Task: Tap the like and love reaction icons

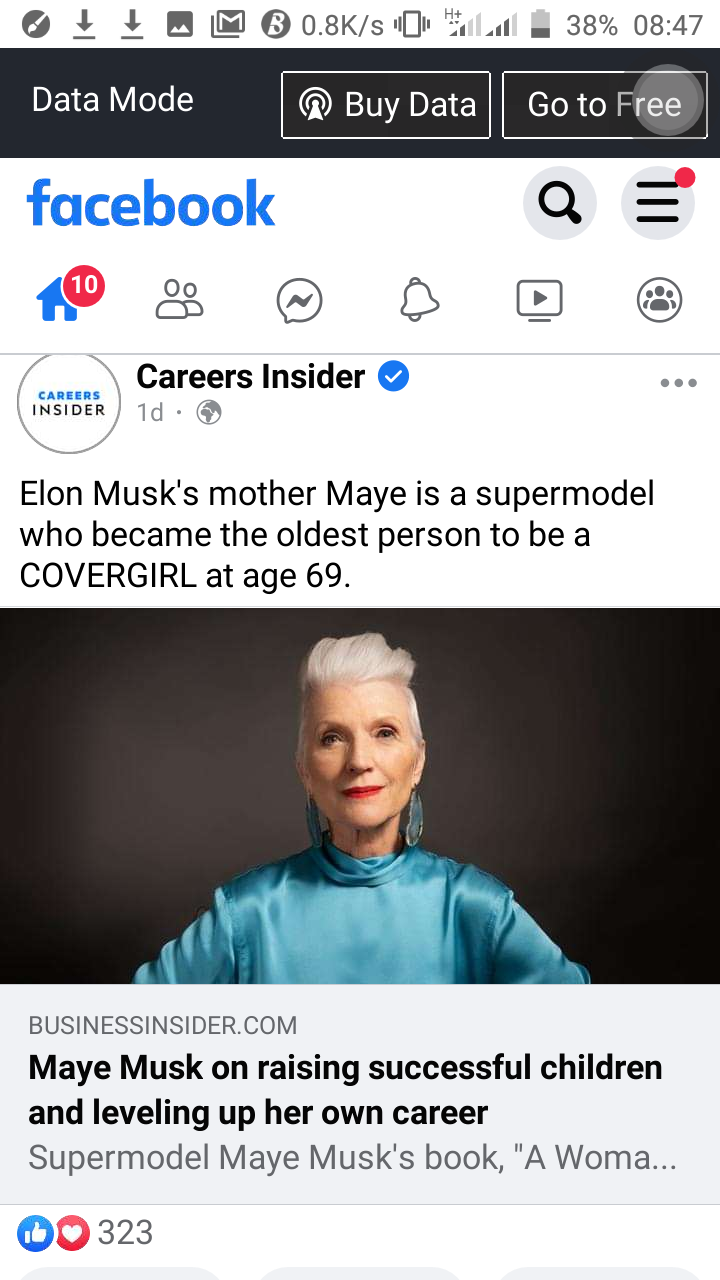Action: pyautogui.click(x=54, y=1234)
